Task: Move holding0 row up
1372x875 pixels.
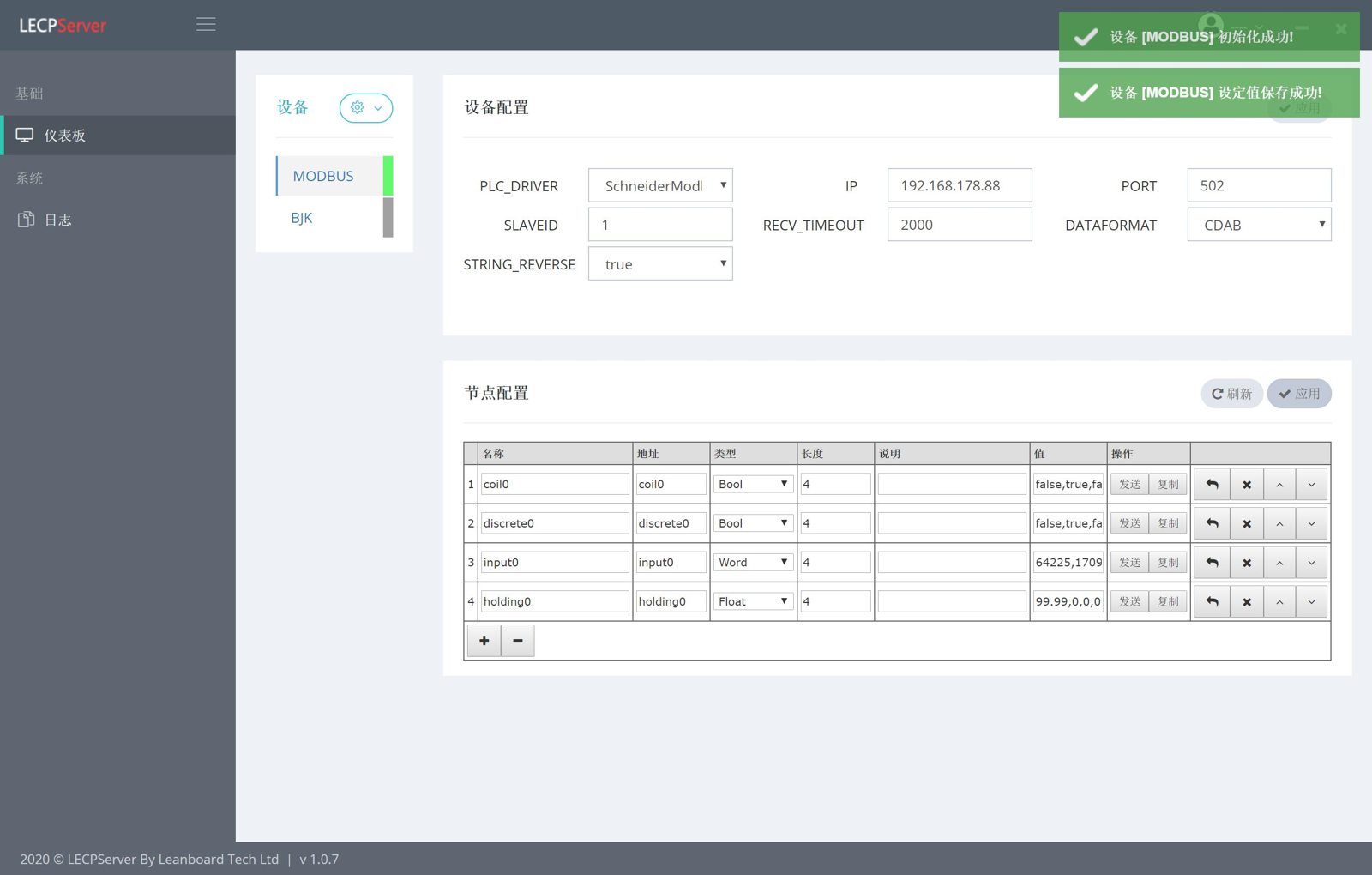Action: click(x=1279, y=602)
